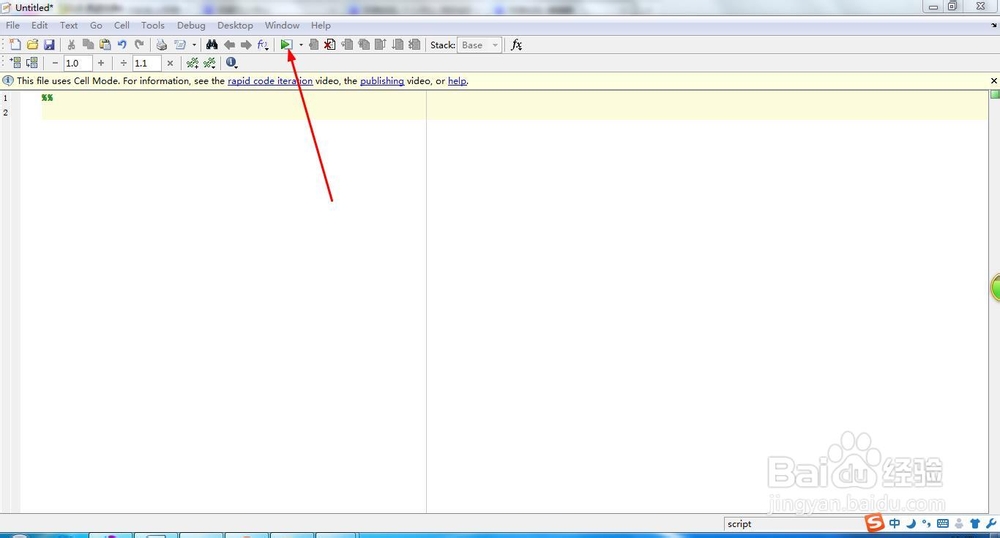Evaluate cell and advance icon
This screenshot has height=538, width=1000.
32,62
